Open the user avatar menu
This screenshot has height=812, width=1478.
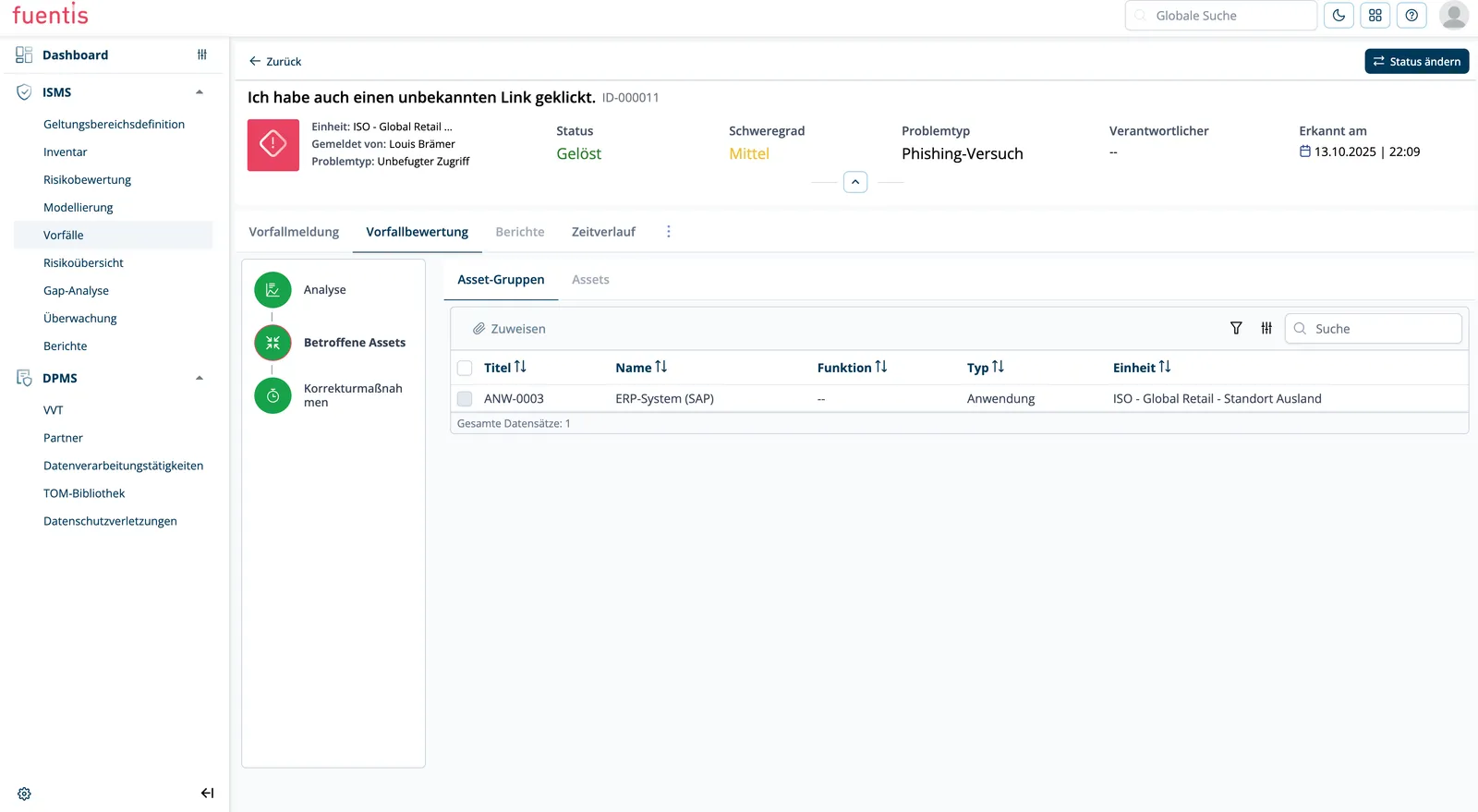coord(1454,16)
